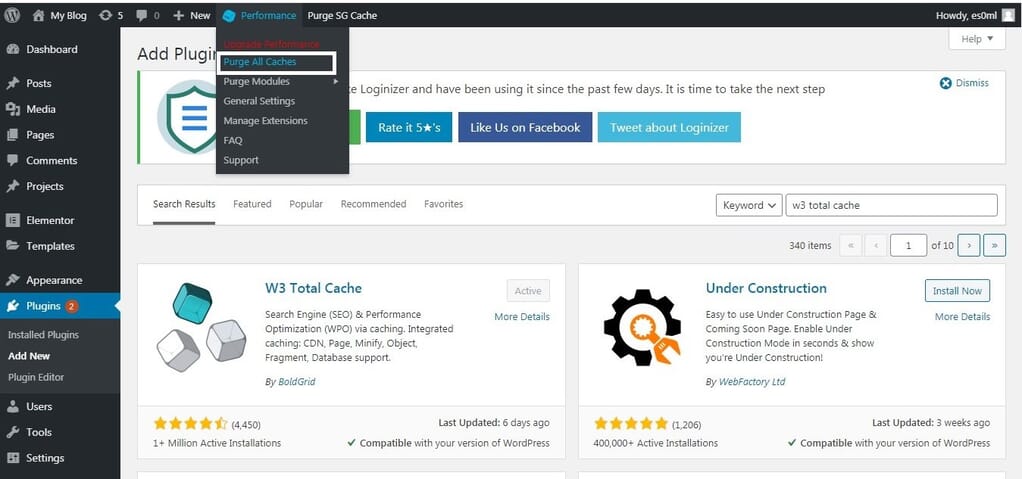Click the plugin search input field
This screenshot has width=1022, height=479.
(892, 205)
